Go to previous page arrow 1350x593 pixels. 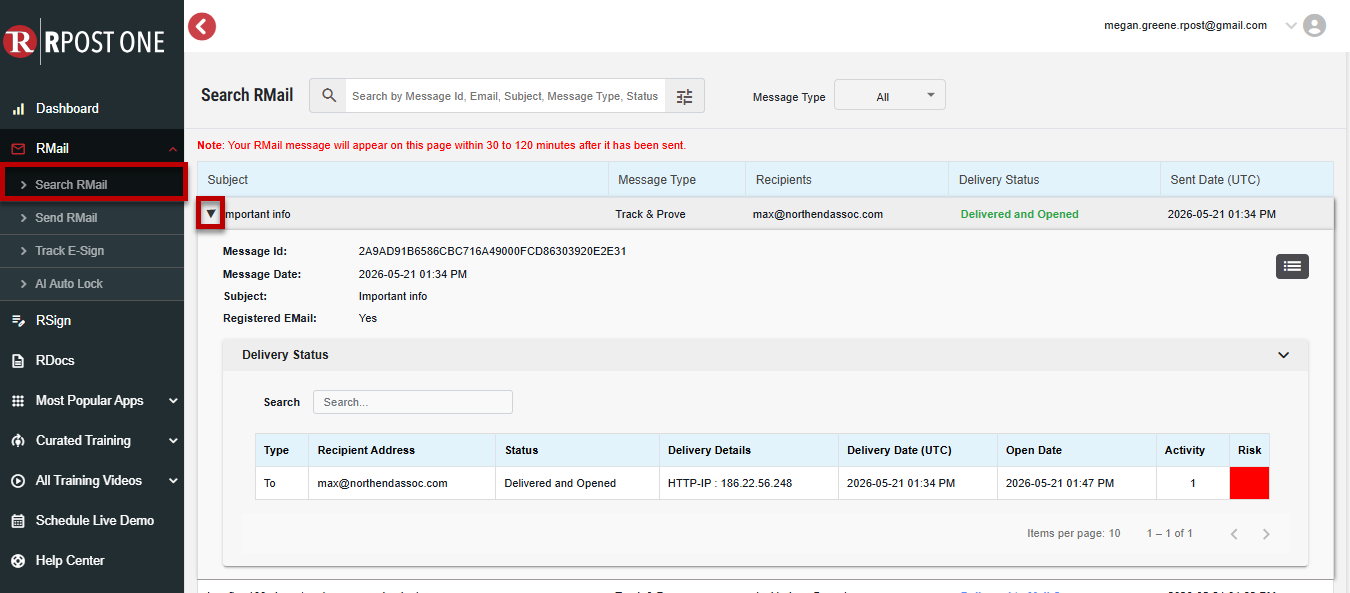click(1234, 534)
